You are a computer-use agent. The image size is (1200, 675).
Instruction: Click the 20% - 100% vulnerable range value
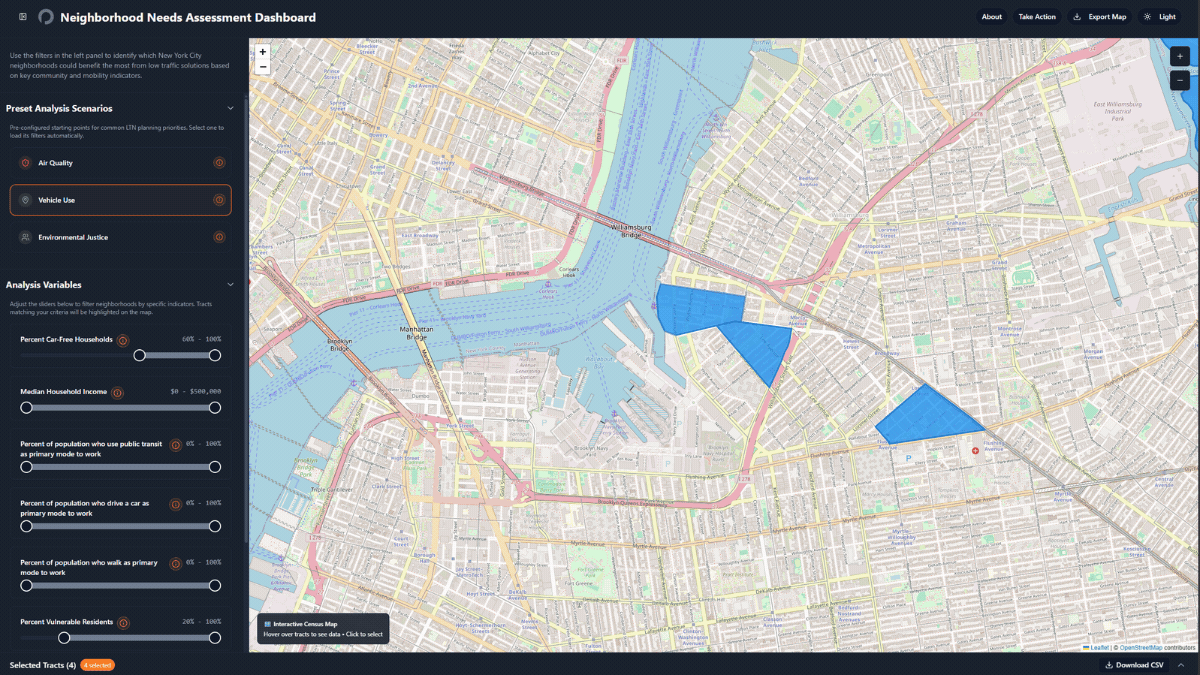[201, 622]
